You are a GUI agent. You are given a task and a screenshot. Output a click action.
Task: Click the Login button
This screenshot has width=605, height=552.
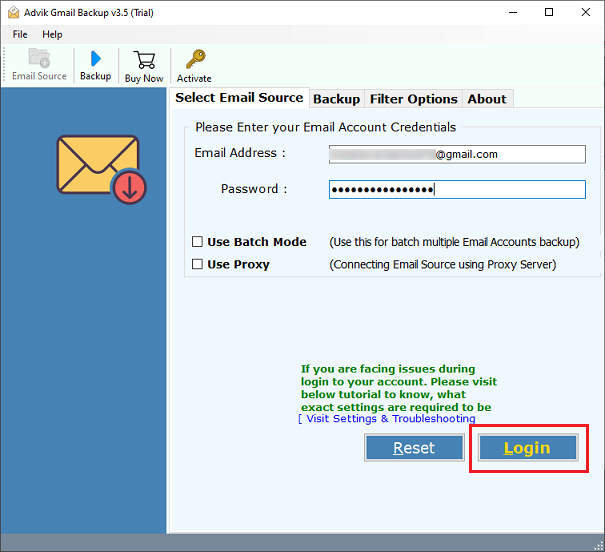coord(528,448)
